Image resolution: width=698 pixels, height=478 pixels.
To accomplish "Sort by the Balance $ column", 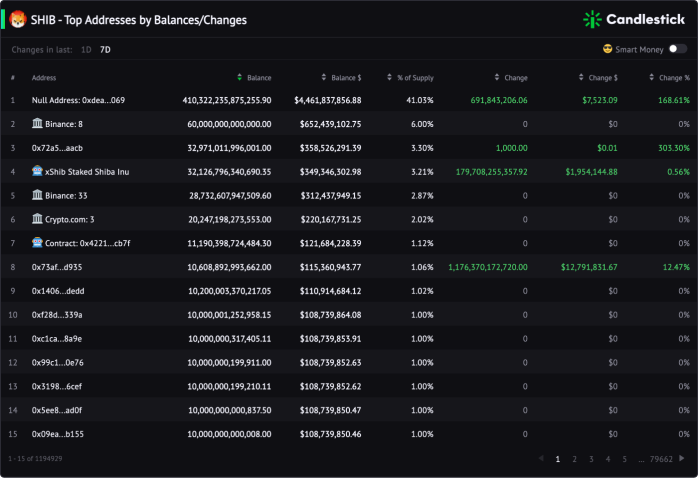I will (x=341, y=77).
